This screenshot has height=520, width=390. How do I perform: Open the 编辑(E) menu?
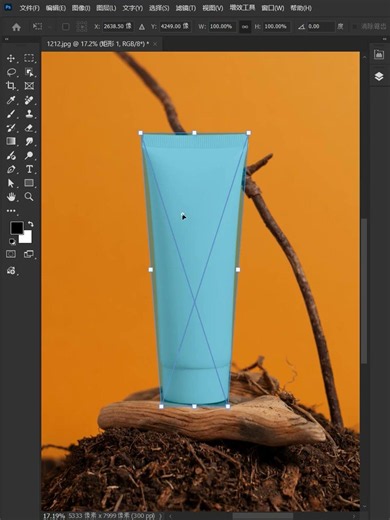coord(55,8)
